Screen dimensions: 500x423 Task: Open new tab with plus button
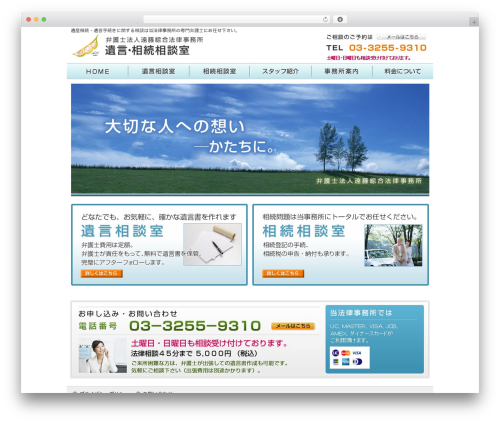coord(474,22)
